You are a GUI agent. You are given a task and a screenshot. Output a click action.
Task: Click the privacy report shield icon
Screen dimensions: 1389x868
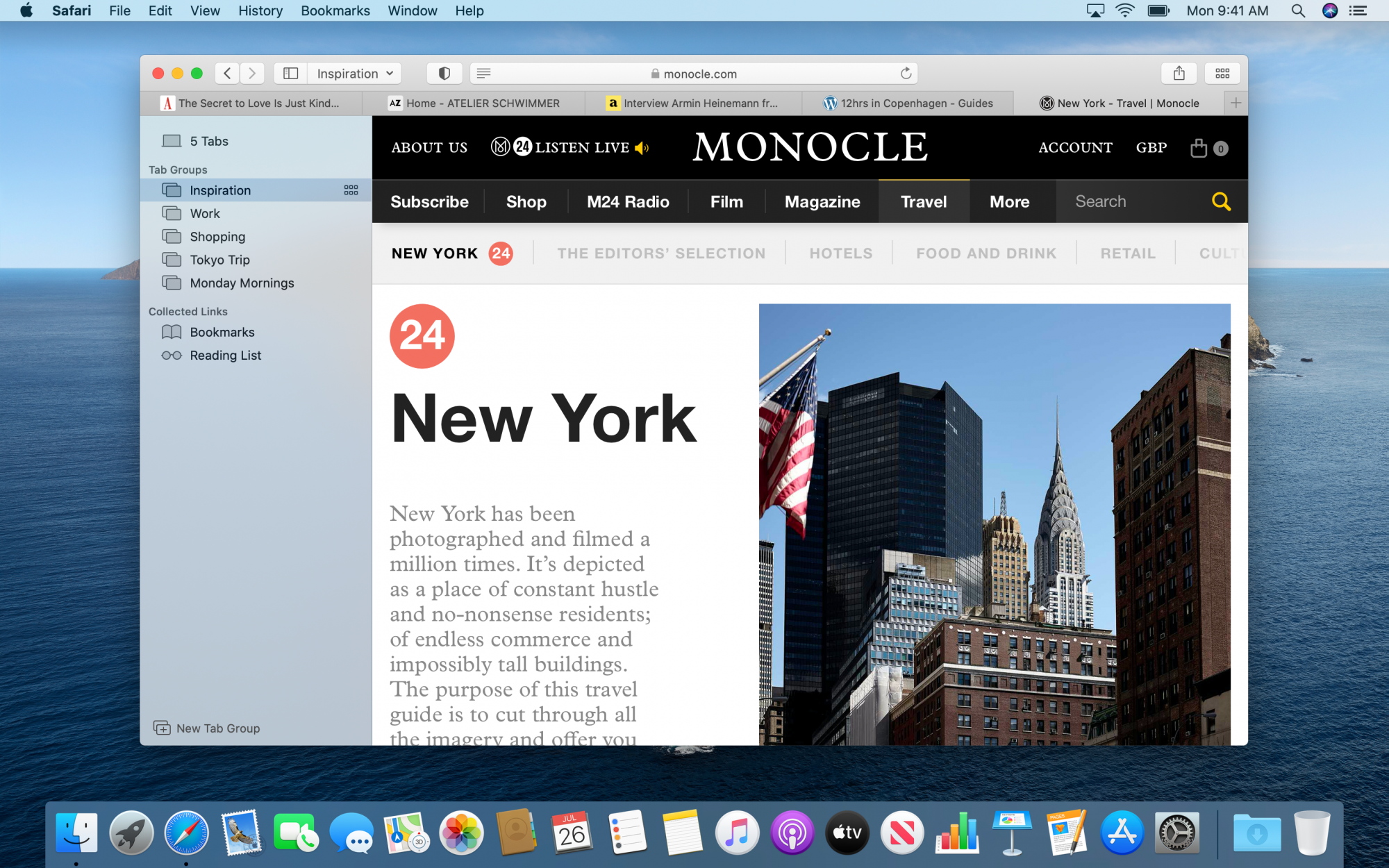444,74
